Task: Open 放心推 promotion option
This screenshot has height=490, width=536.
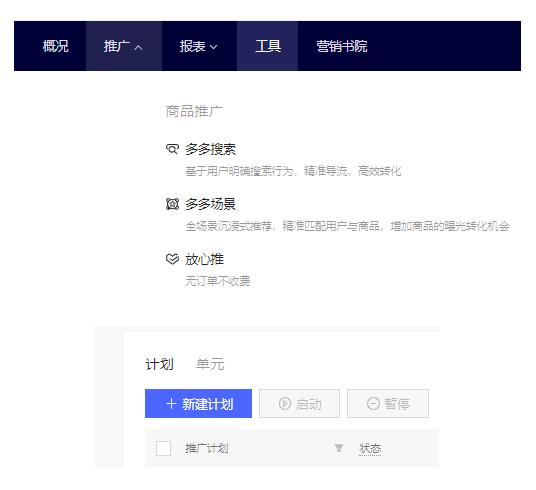Action: (x=204, y=259)
